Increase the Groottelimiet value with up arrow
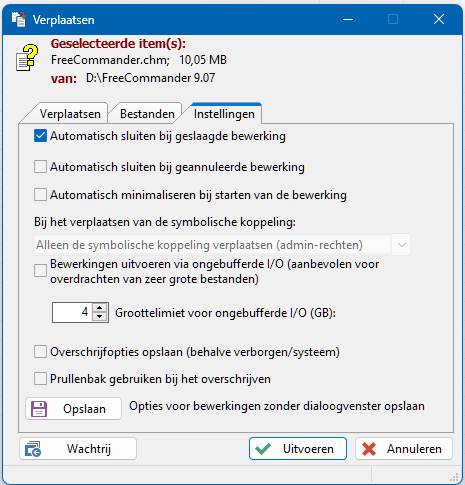 [100, 308]
